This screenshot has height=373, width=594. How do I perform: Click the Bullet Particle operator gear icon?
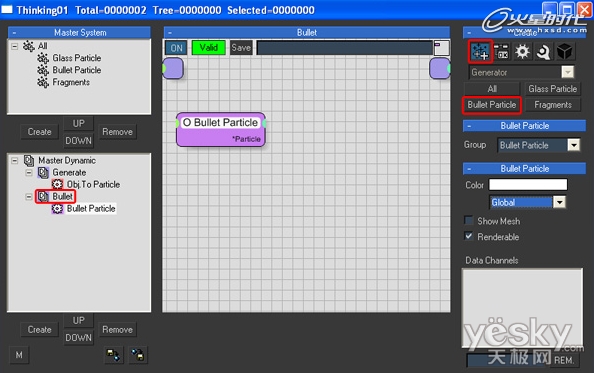coord(57,209)
